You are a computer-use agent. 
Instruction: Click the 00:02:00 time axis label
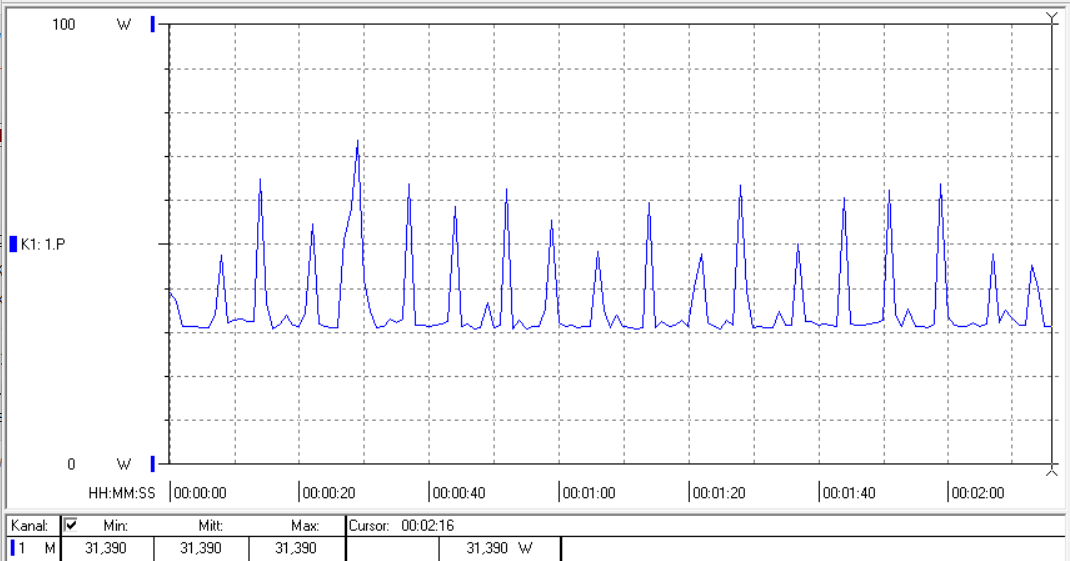[x=979, y=493]
